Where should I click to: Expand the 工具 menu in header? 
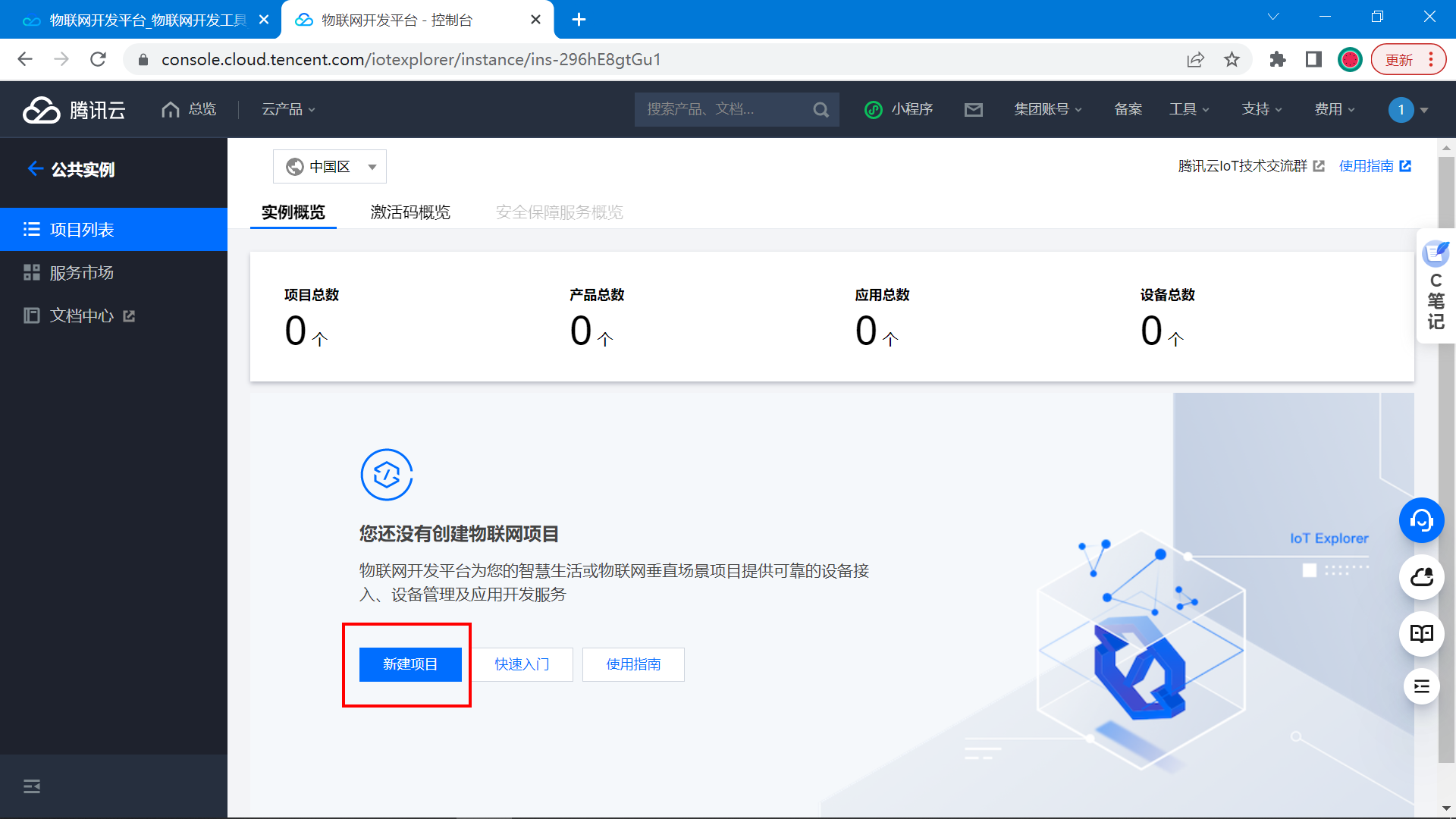(1188, 110)
